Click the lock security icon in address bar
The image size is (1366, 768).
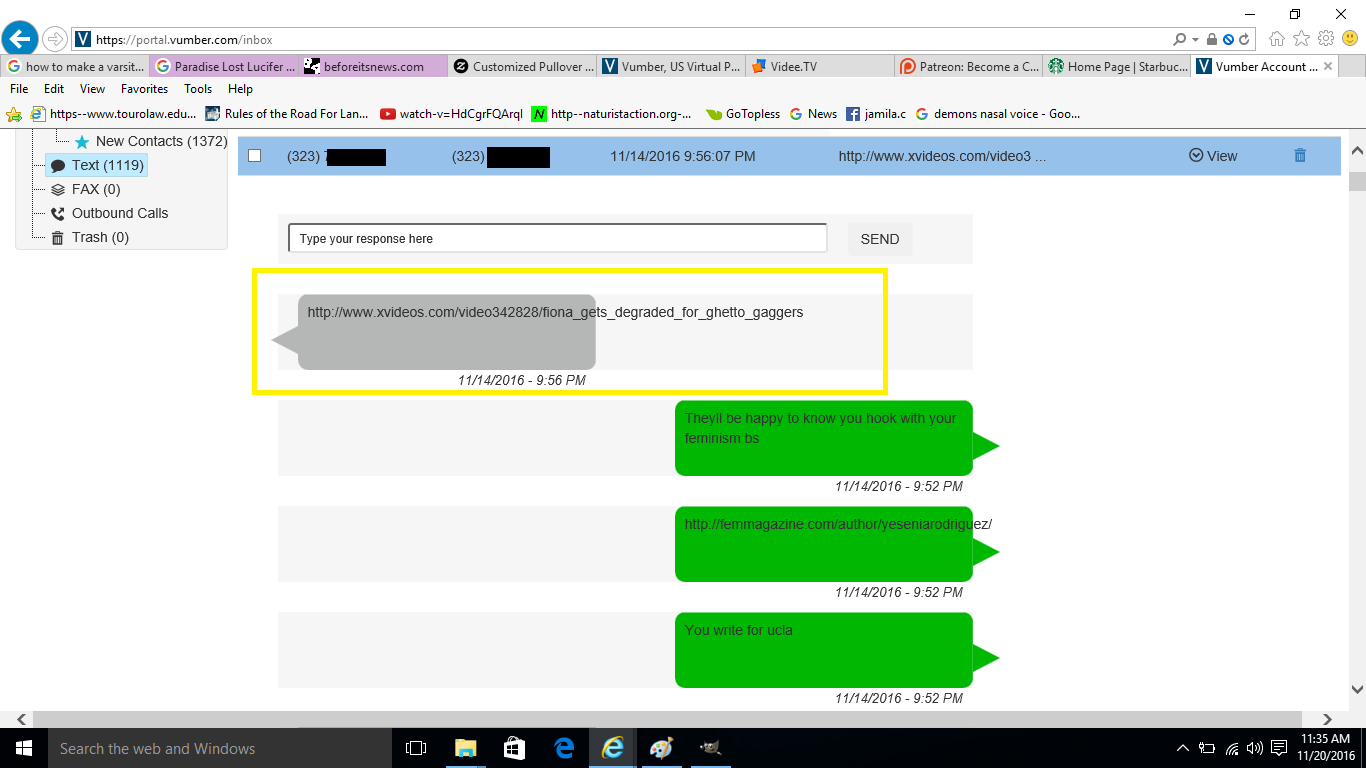[1211, 39]
